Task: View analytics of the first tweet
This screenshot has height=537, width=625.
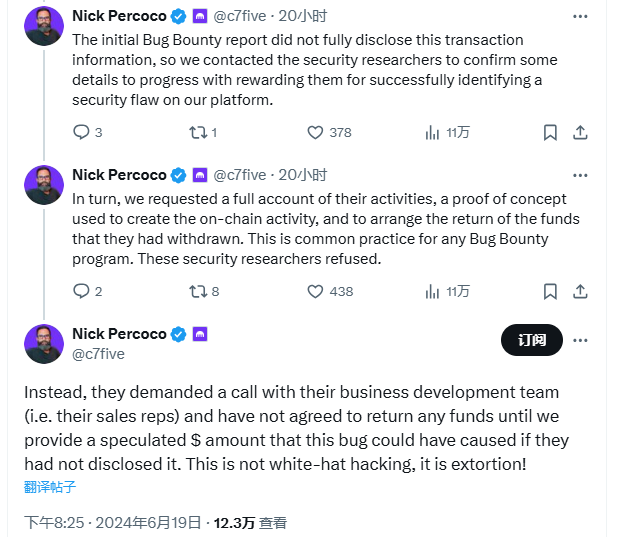Action: point(433,132)
